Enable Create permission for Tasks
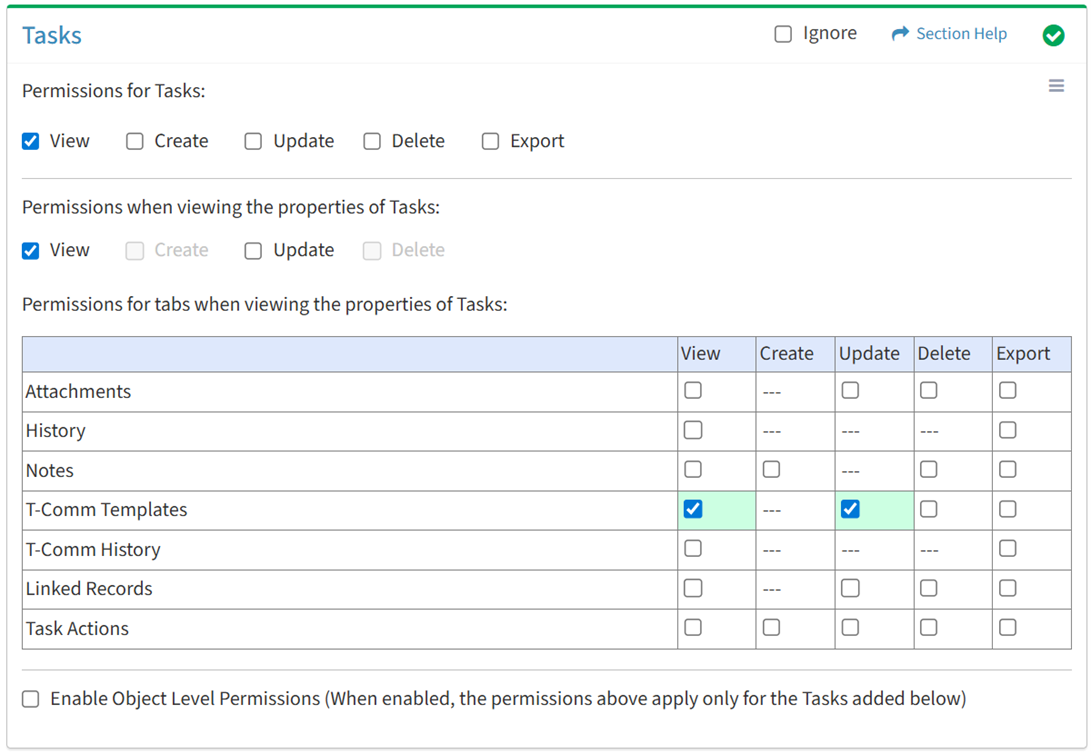The width and height of the screenshot is (1091, 754). 135,141
